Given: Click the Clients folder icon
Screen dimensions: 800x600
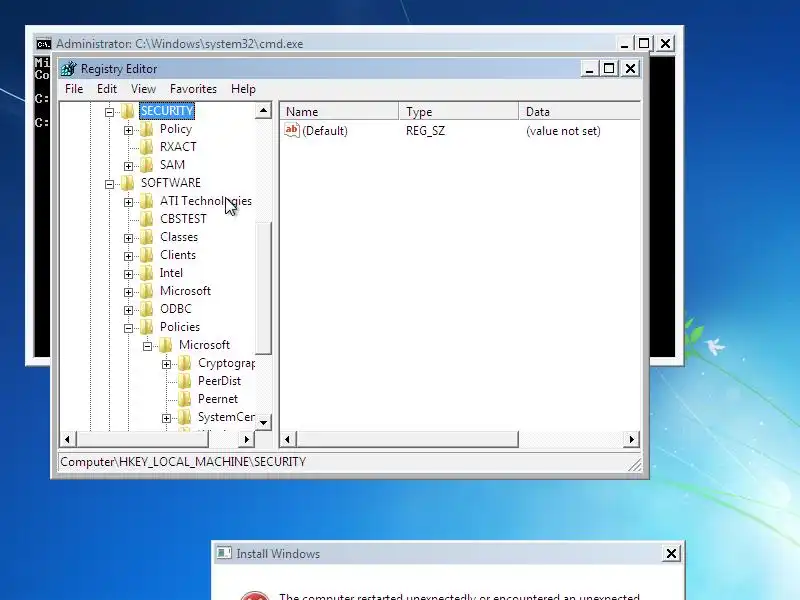Looking at the screenshot, I should (146, 255).
